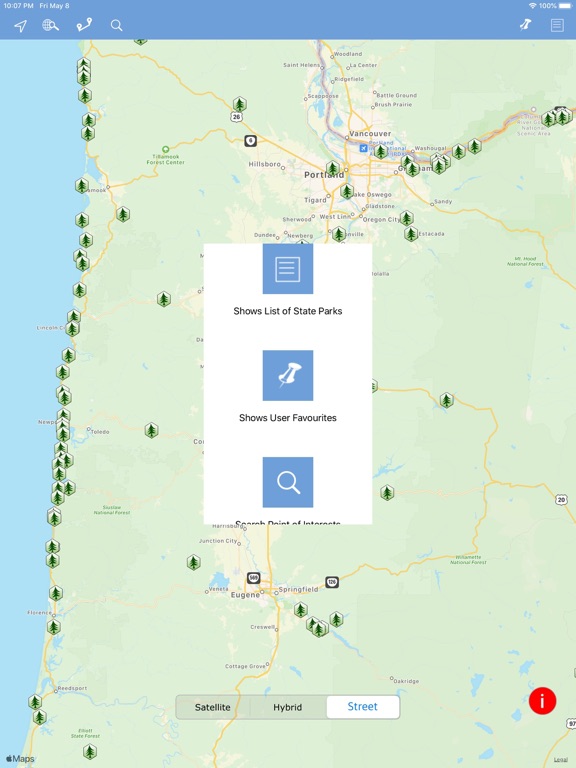Image resolution: width=576 pixels, height=768 pixels.
Task: Tap park marker near Lake Oswego
Action: pyautogui.click(x=347, y=192)
